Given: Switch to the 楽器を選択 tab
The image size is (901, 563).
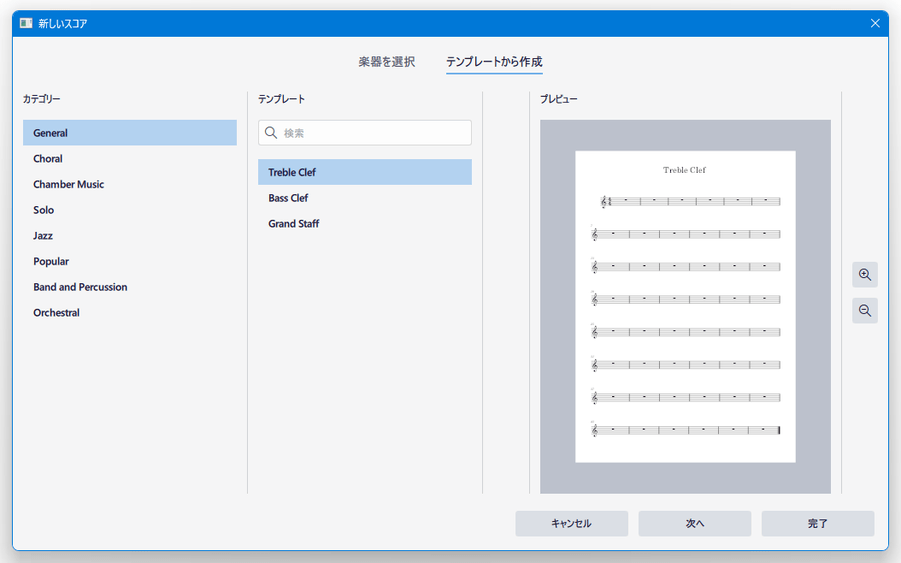Looking at the screenshot, I should pyautogui.click(x=387, y=62).
